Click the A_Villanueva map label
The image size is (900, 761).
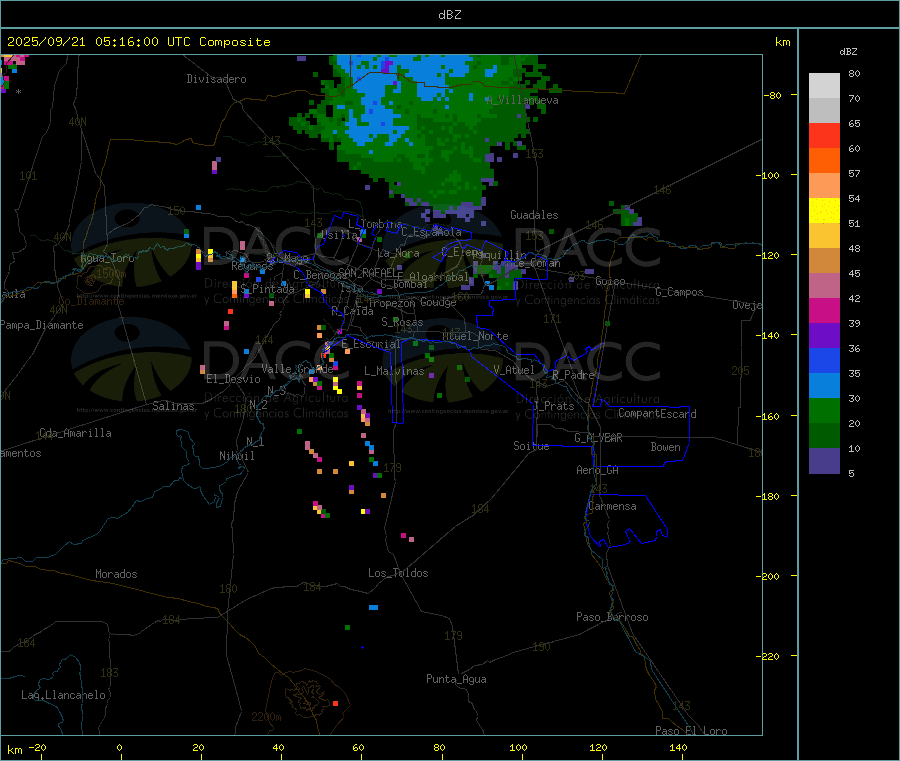tap(522, 100)
